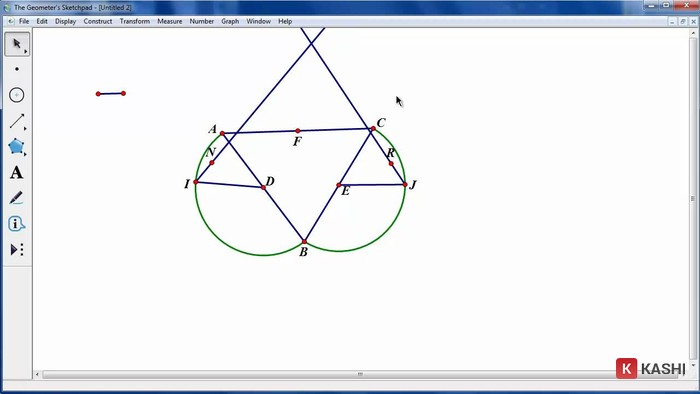
Task: Click the document system icon beside File
Action: click(x=11, y=21)
